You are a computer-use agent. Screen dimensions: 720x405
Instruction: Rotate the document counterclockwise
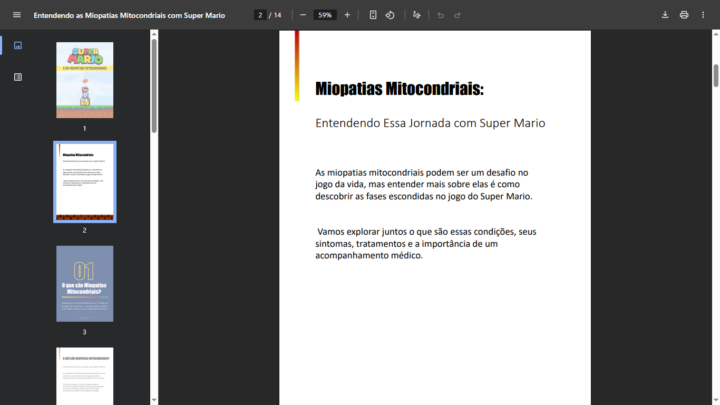pyautogui.click(x=390, y=15)
